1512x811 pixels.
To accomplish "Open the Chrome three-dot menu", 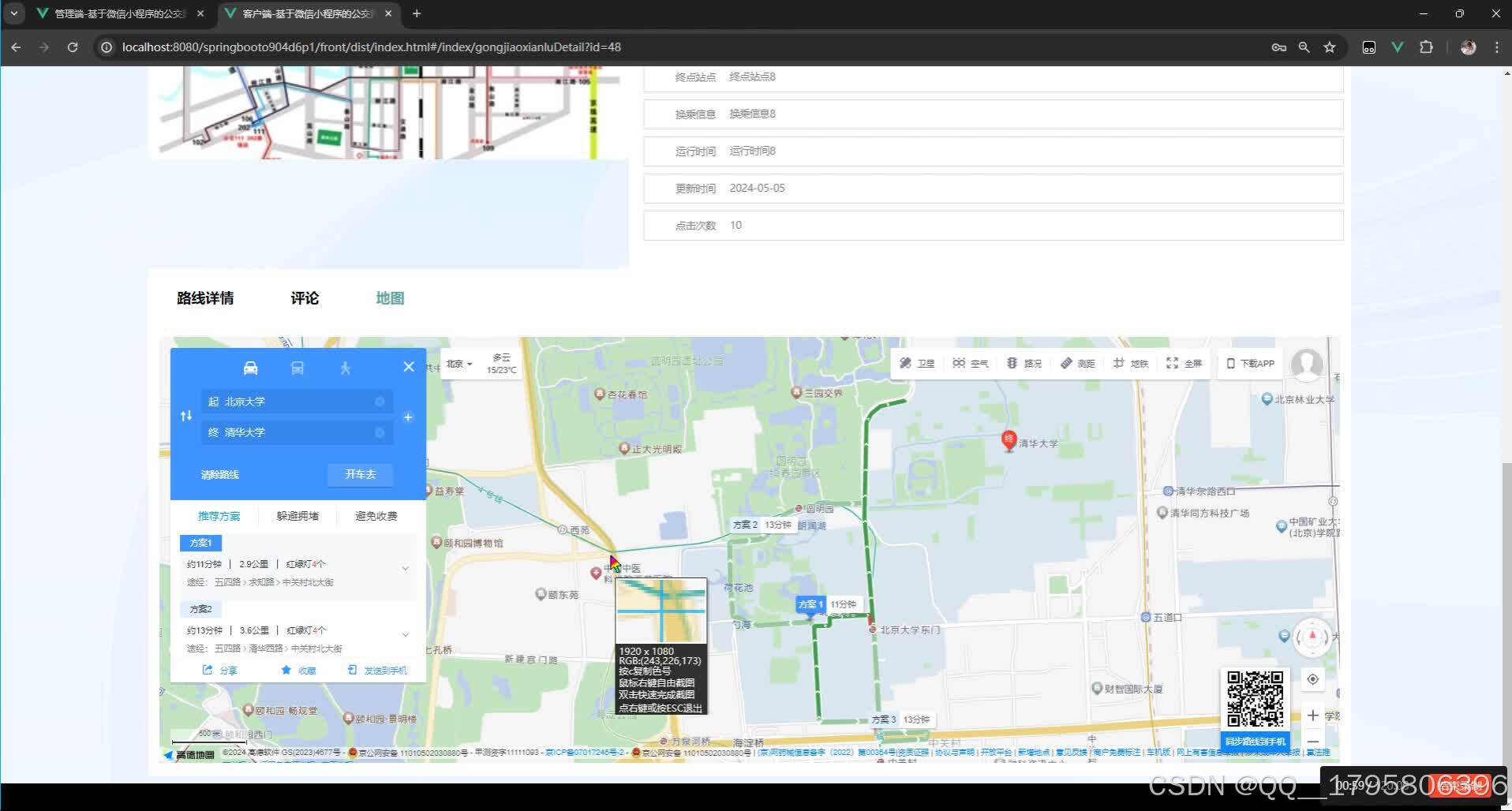I will click(1497, 47).
